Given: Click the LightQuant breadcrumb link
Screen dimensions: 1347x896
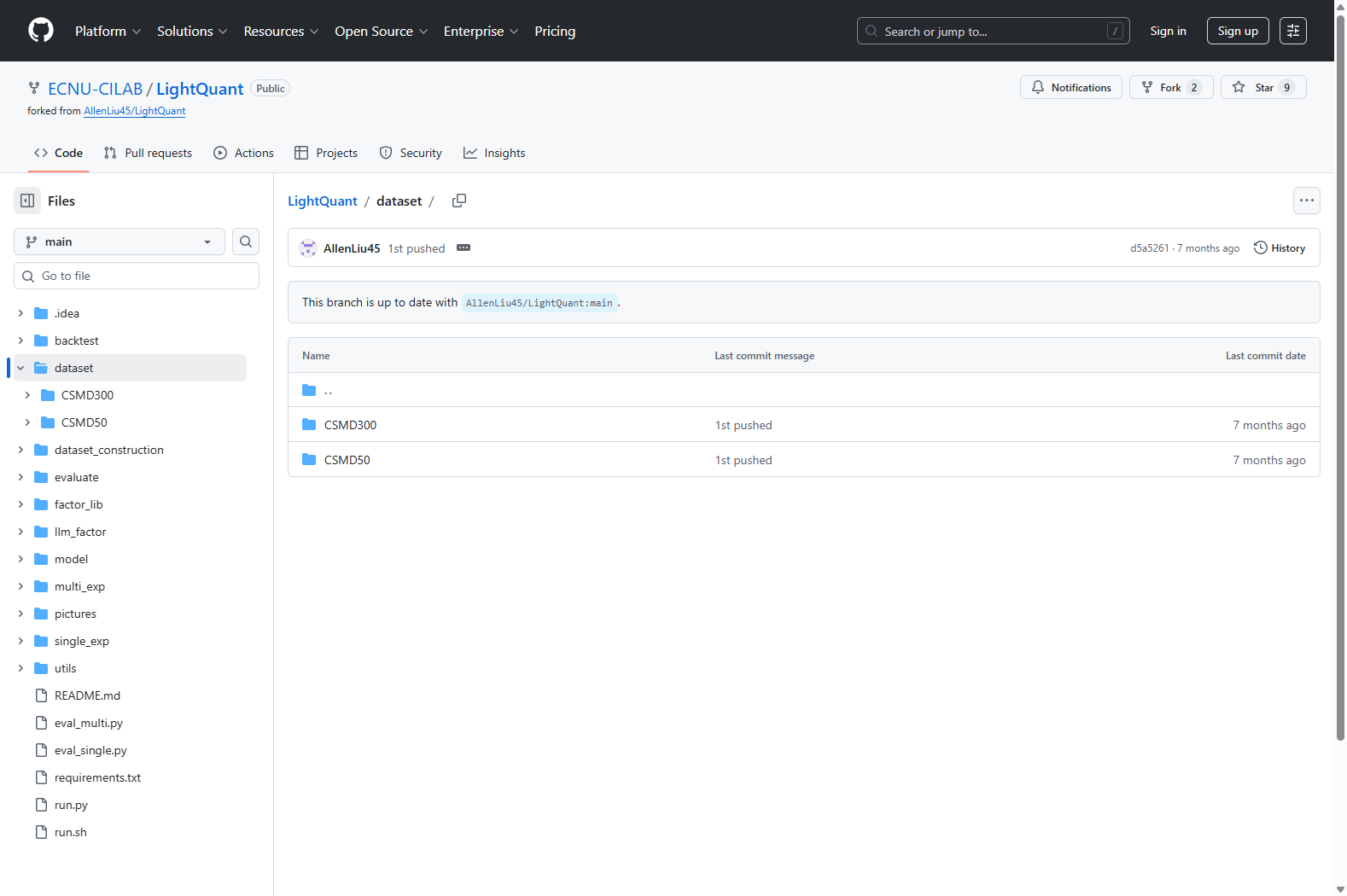Looking at the screenshot, I should 323,201.
